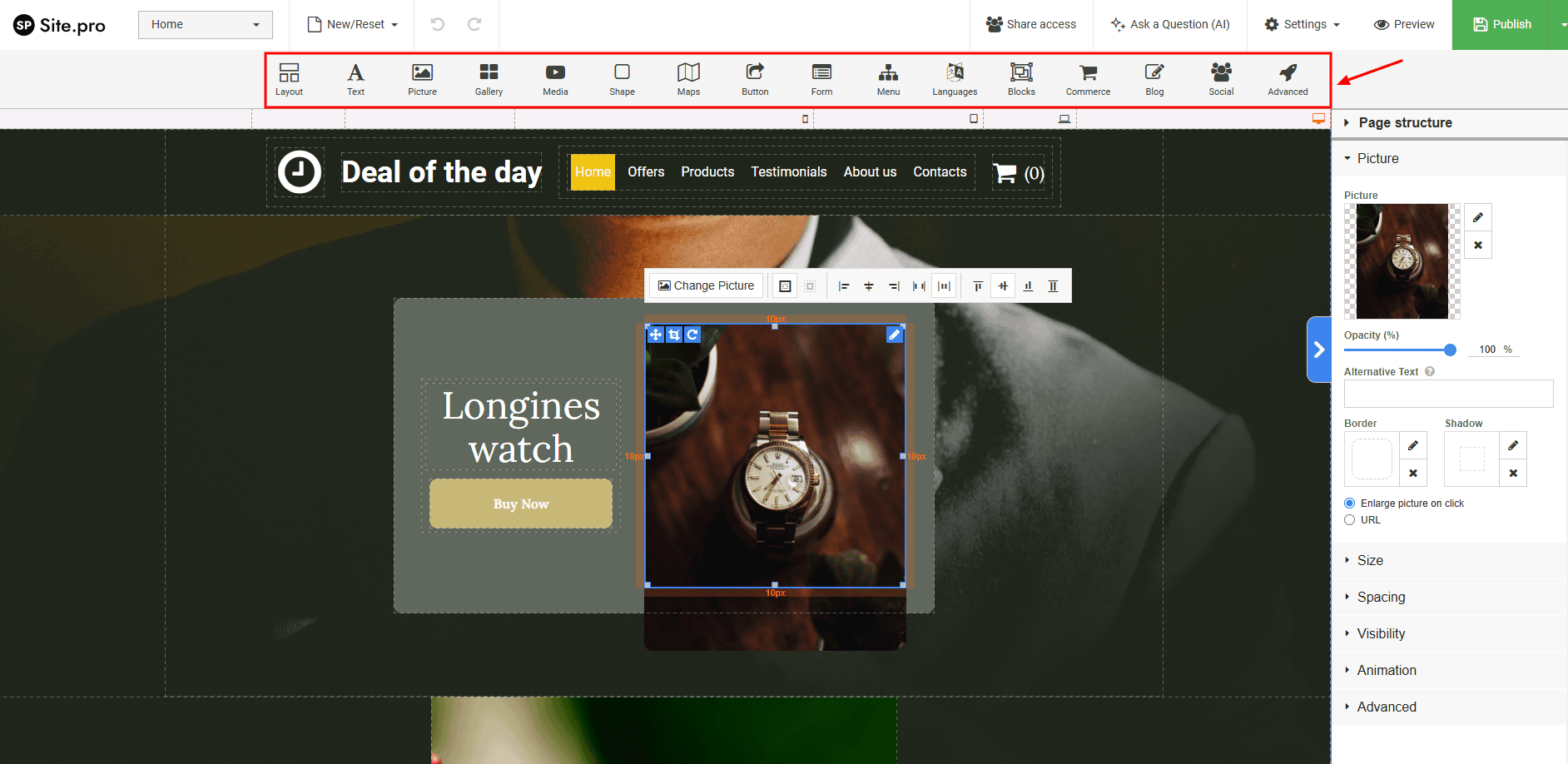The height and width of the screenshot is (764, 1568).
Task: Align picture to left edge
Action: [843, 286]
